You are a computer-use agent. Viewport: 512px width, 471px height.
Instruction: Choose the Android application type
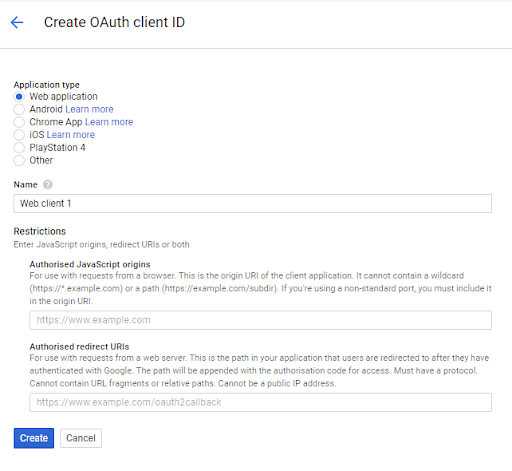coord(19,109)
